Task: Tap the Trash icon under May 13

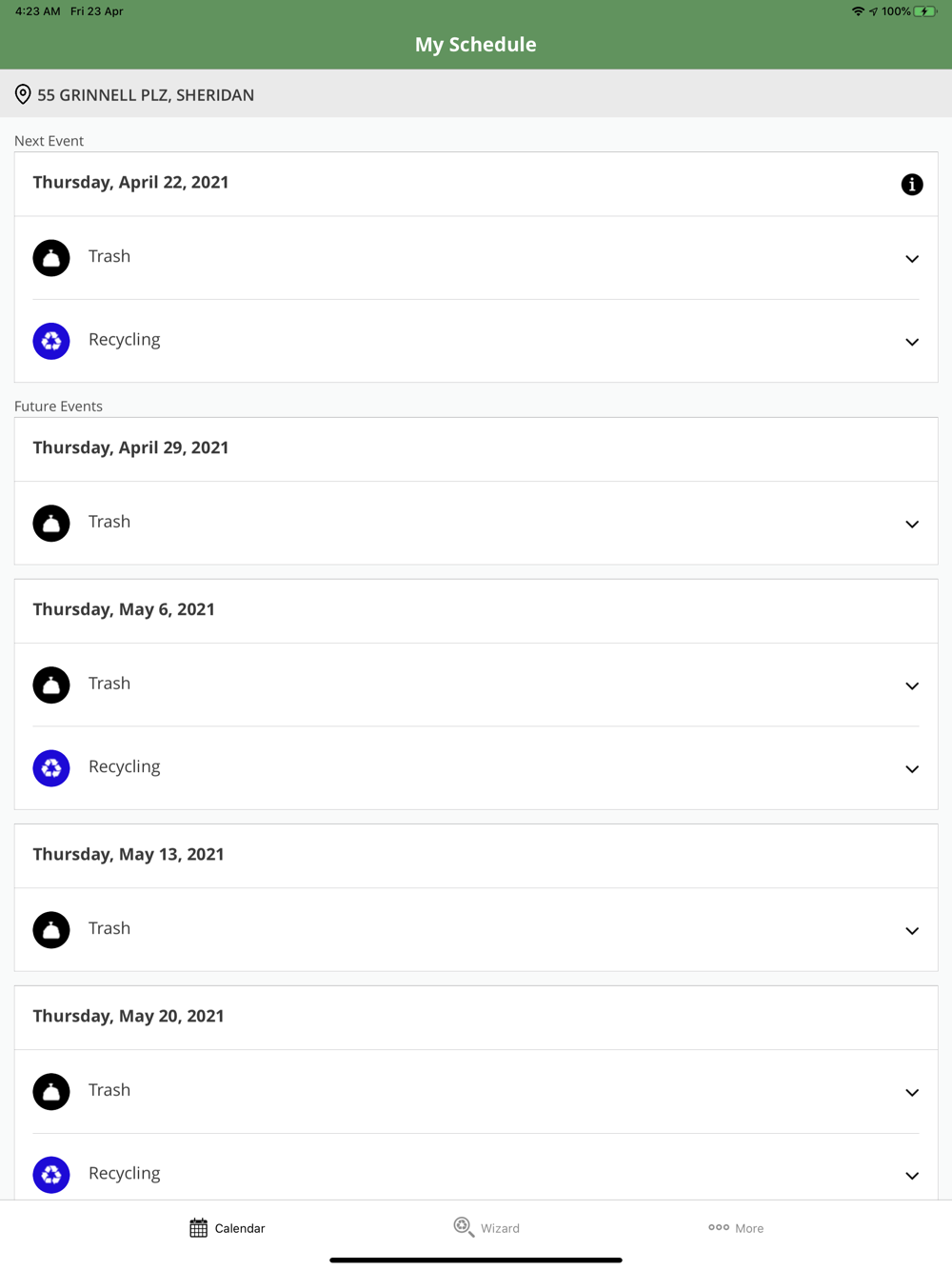Action: [x=51, y=930]
